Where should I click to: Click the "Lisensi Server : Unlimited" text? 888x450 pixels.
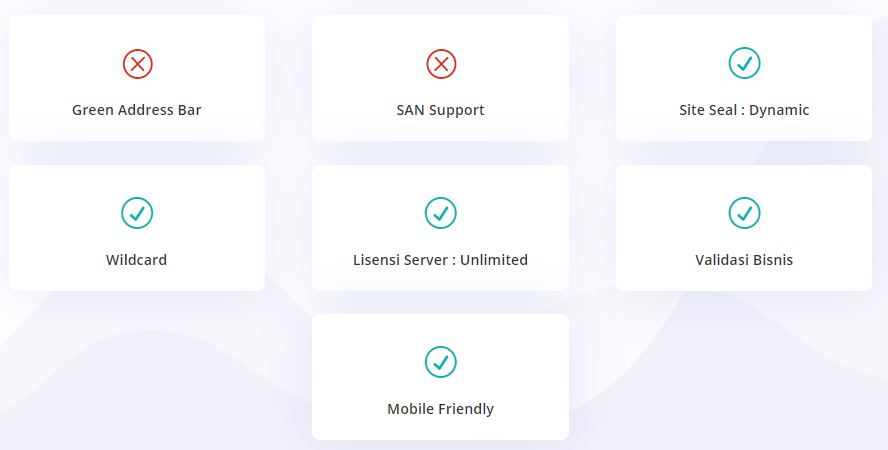point(441,260)
